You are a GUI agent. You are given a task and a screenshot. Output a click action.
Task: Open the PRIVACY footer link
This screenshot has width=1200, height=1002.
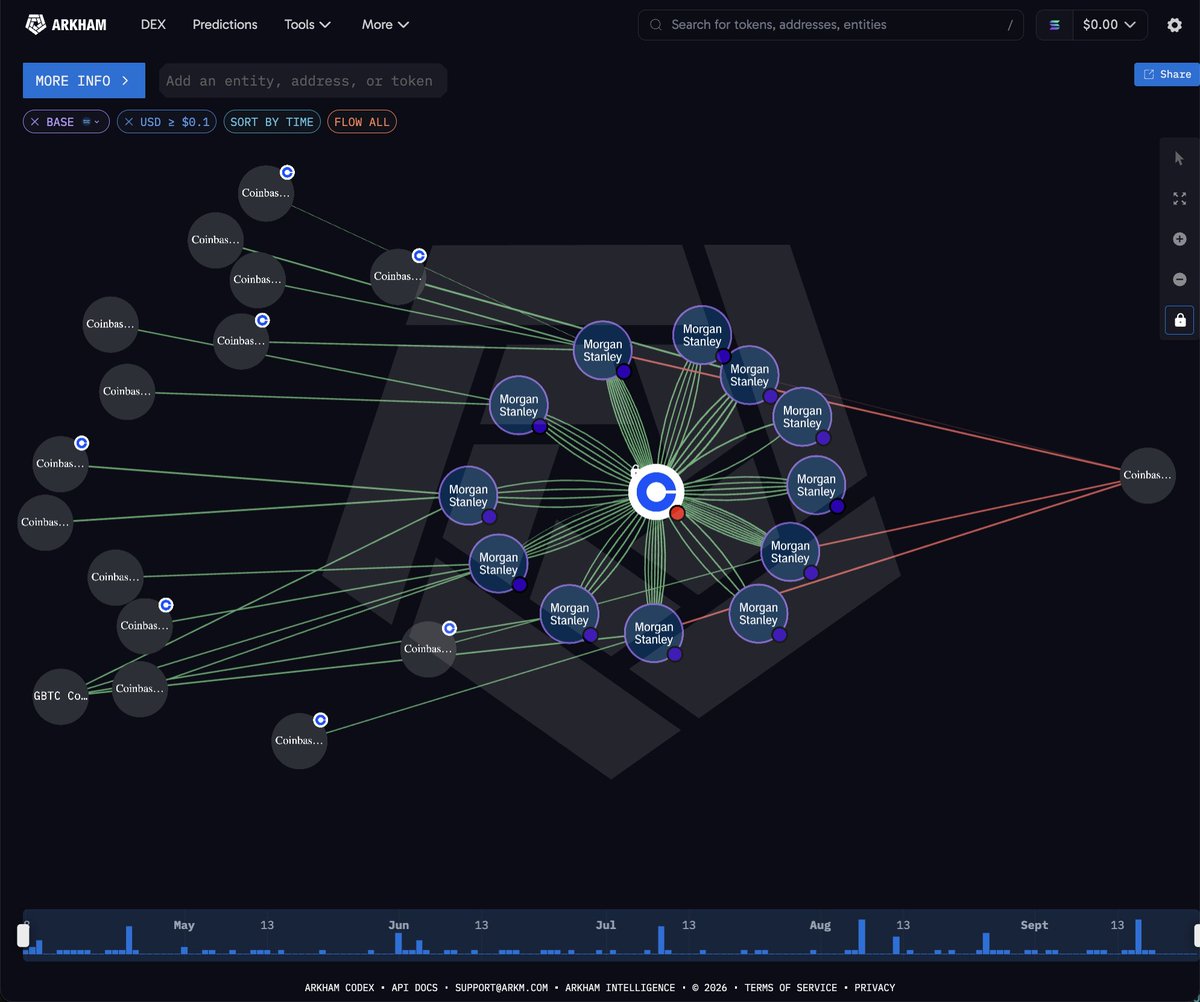coord(875,988)
